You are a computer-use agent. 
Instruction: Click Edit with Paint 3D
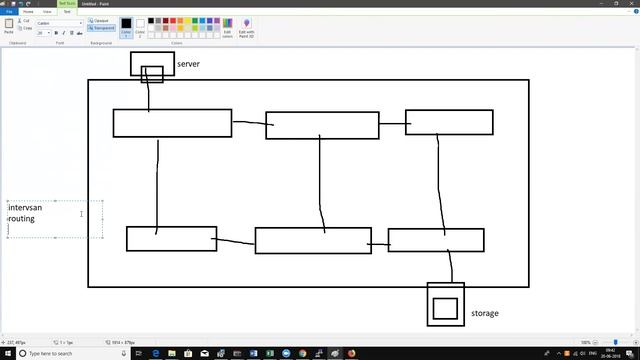(247, 28)
